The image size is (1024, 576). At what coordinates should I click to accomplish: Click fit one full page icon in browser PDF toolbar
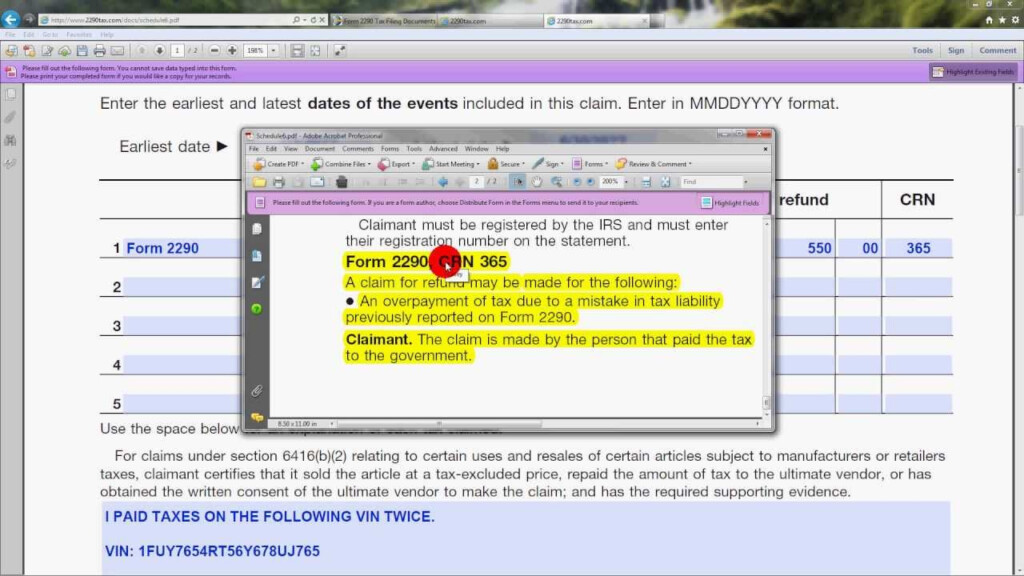point(315,50)
